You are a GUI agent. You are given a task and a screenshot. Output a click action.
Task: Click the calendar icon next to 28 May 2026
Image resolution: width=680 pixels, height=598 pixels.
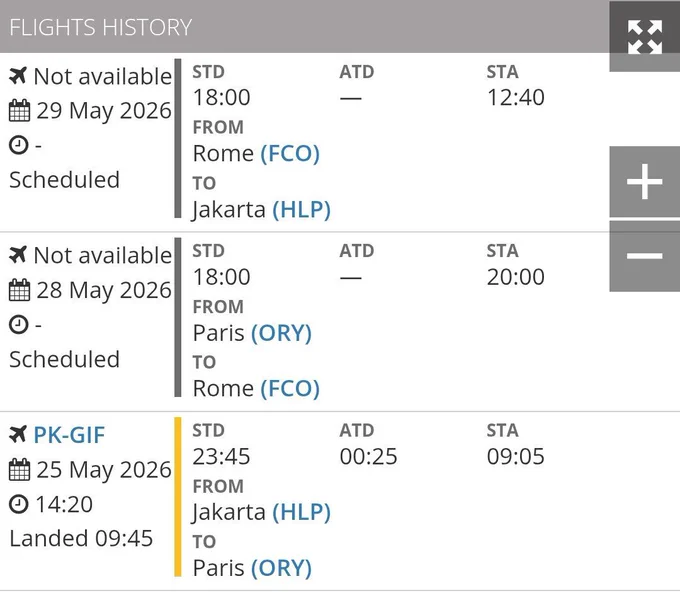(20, 290)
